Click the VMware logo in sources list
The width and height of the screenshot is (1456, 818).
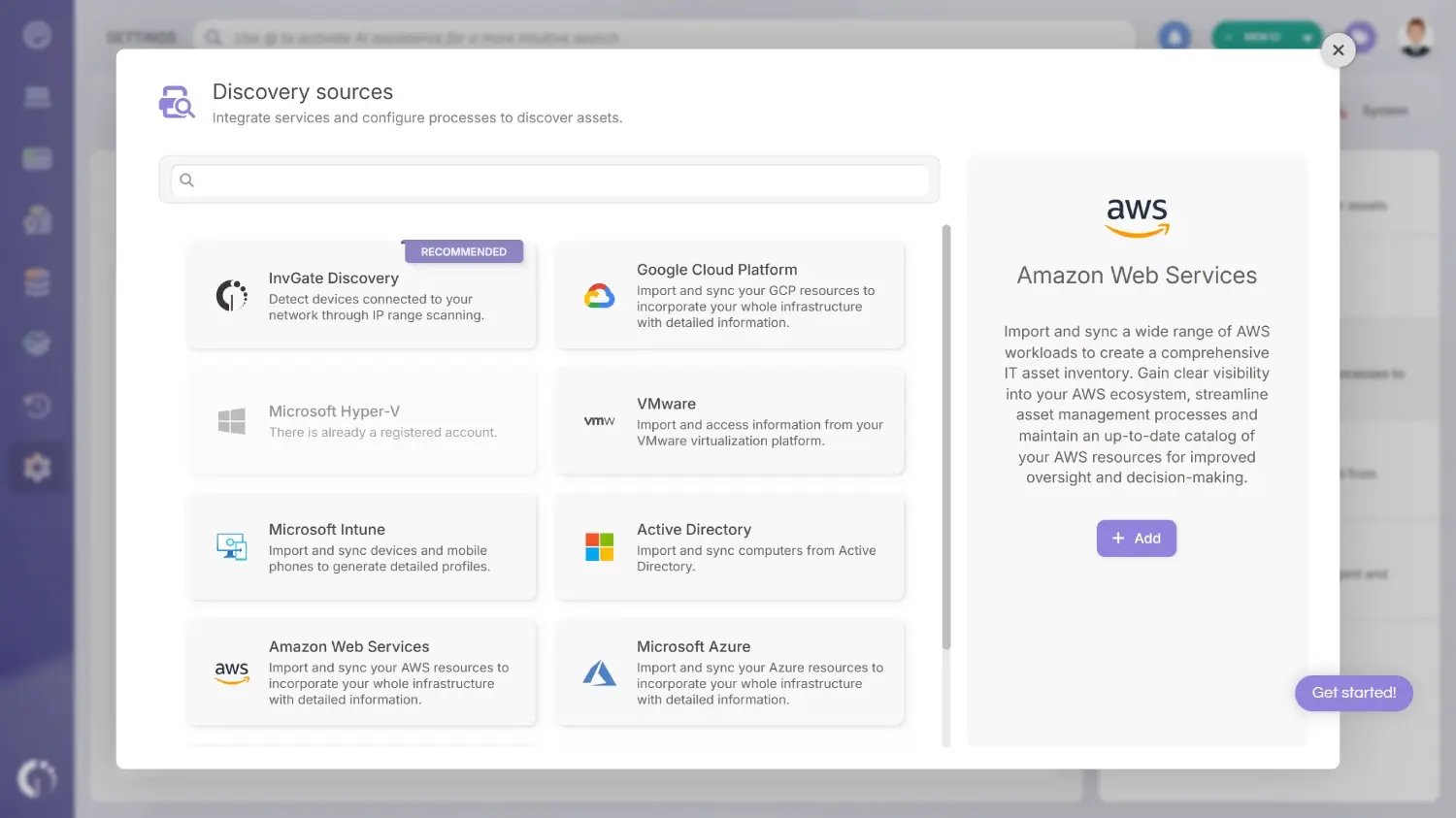tap(599, 421)
